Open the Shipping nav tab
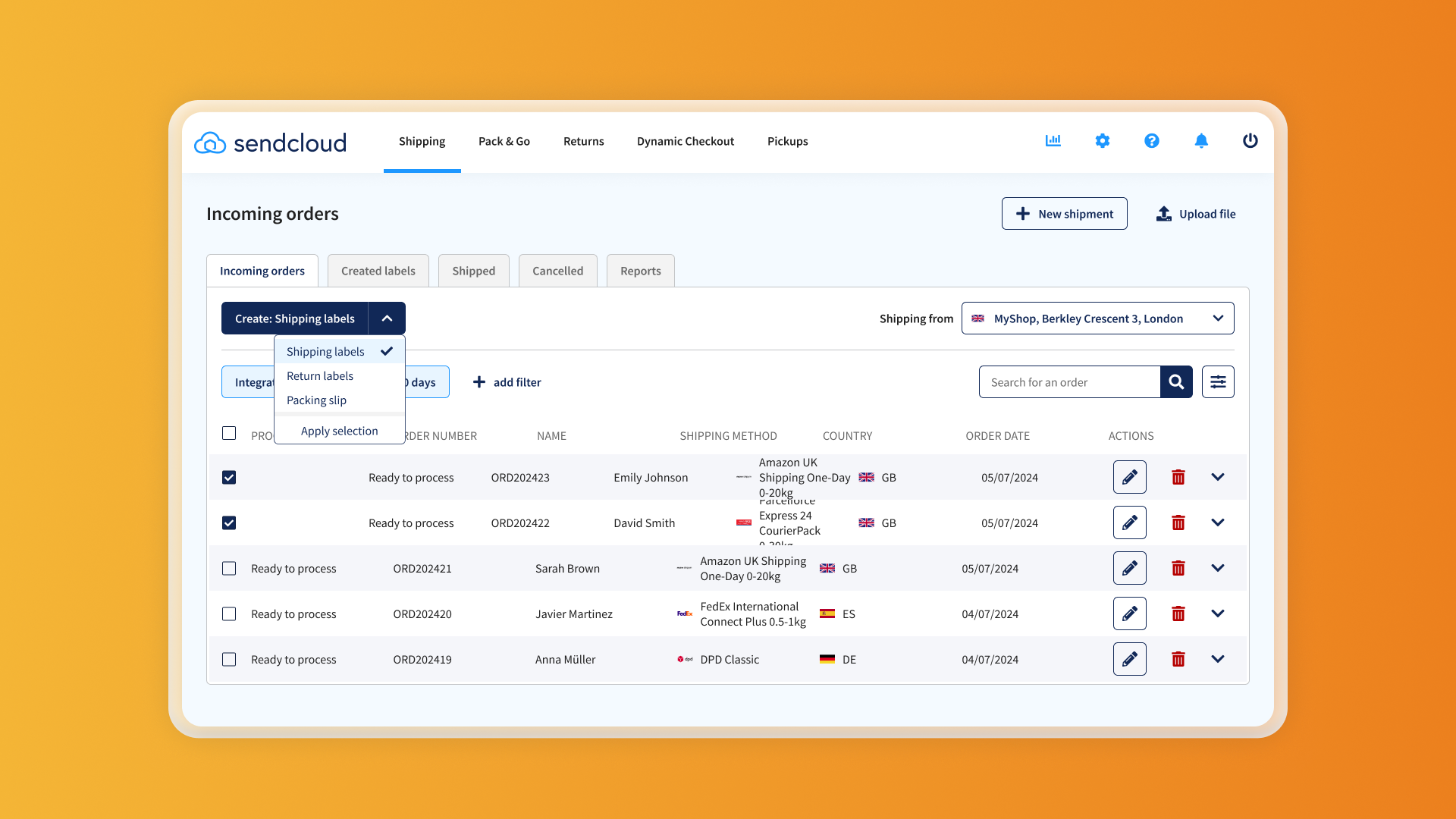 click(422, 141)
